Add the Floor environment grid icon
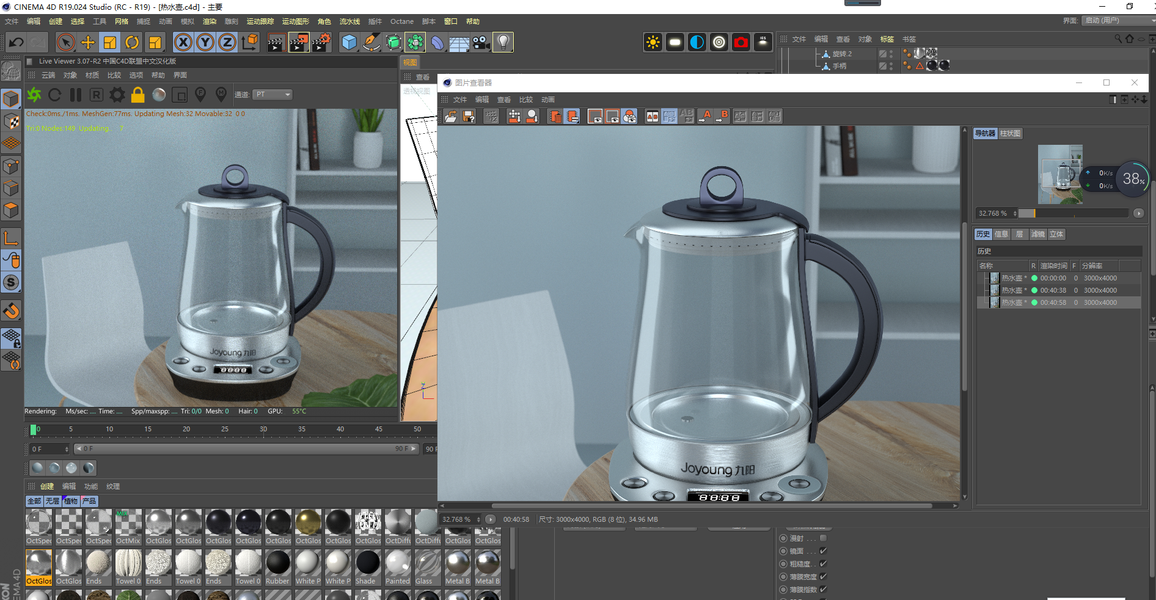Image resolution: width=1156 pixels, height=600 pixels. point(459,42)
